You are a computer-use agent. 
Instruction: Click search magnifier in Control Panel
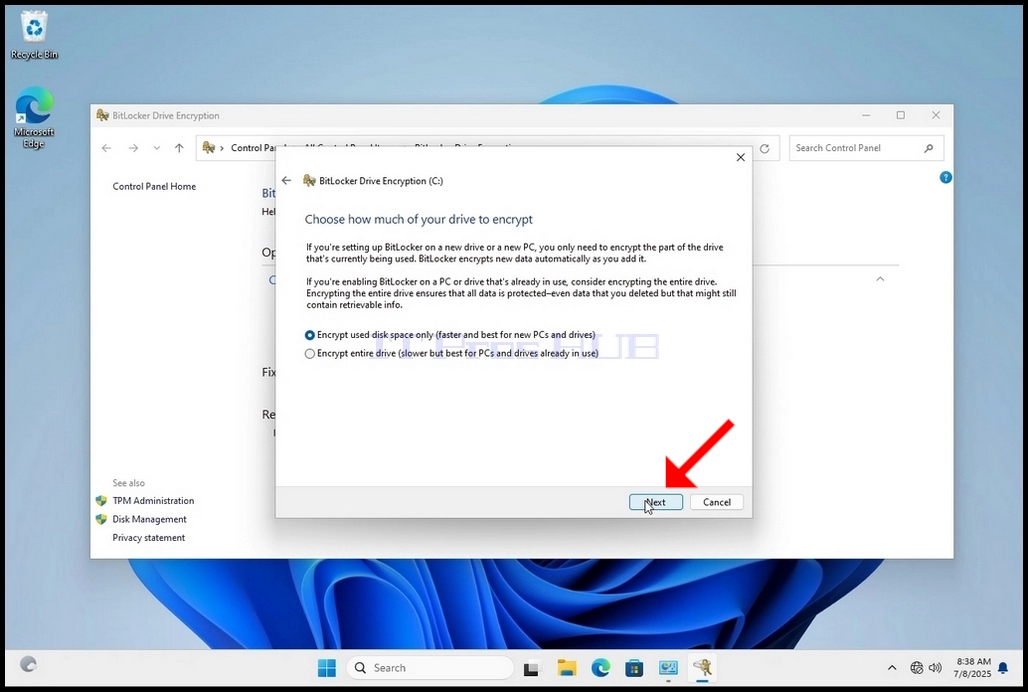pyautogui.click(x=928, y=148)
